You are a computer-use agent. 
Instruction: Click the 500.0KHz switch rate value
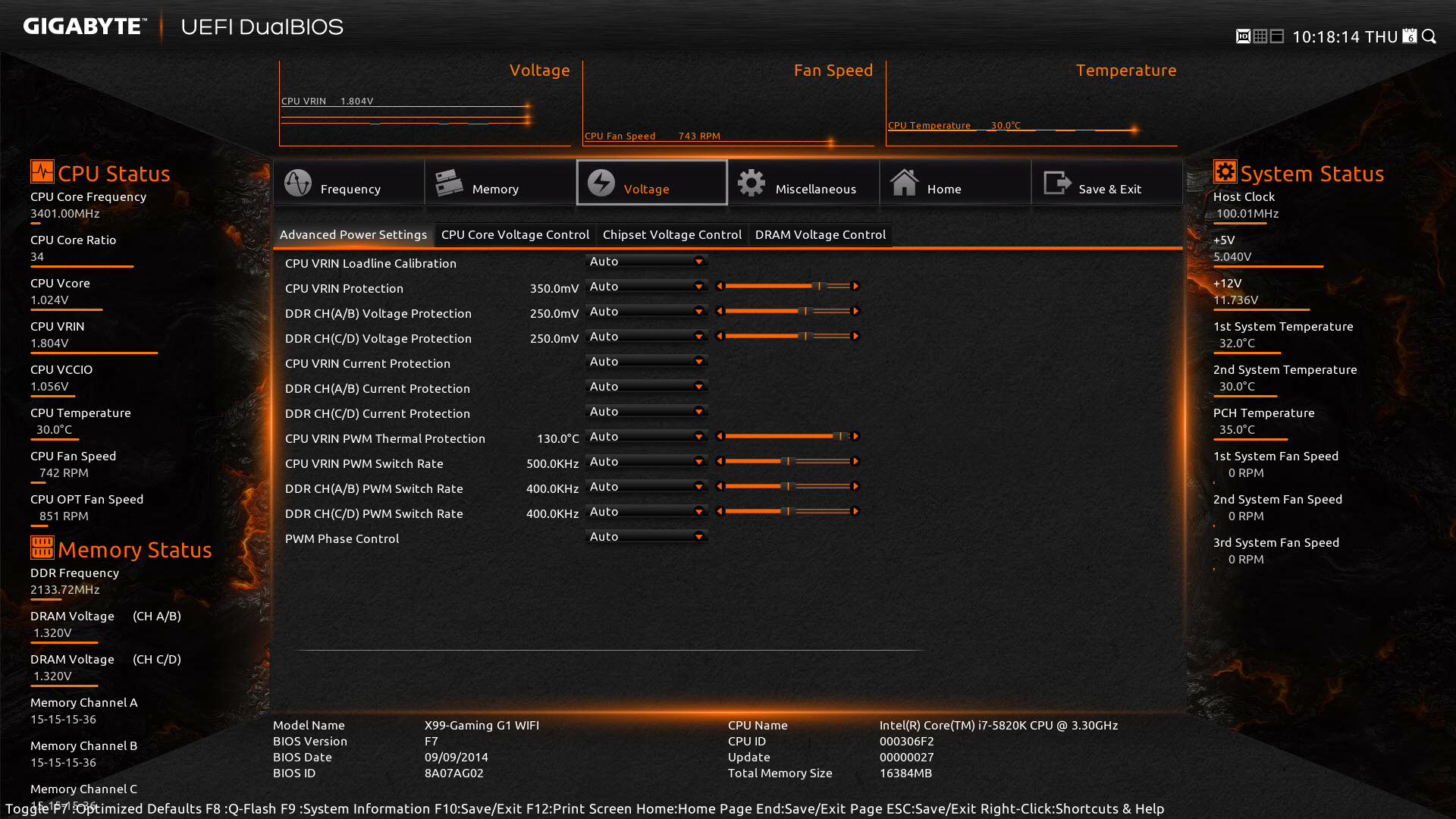click(x=552, y=463)
